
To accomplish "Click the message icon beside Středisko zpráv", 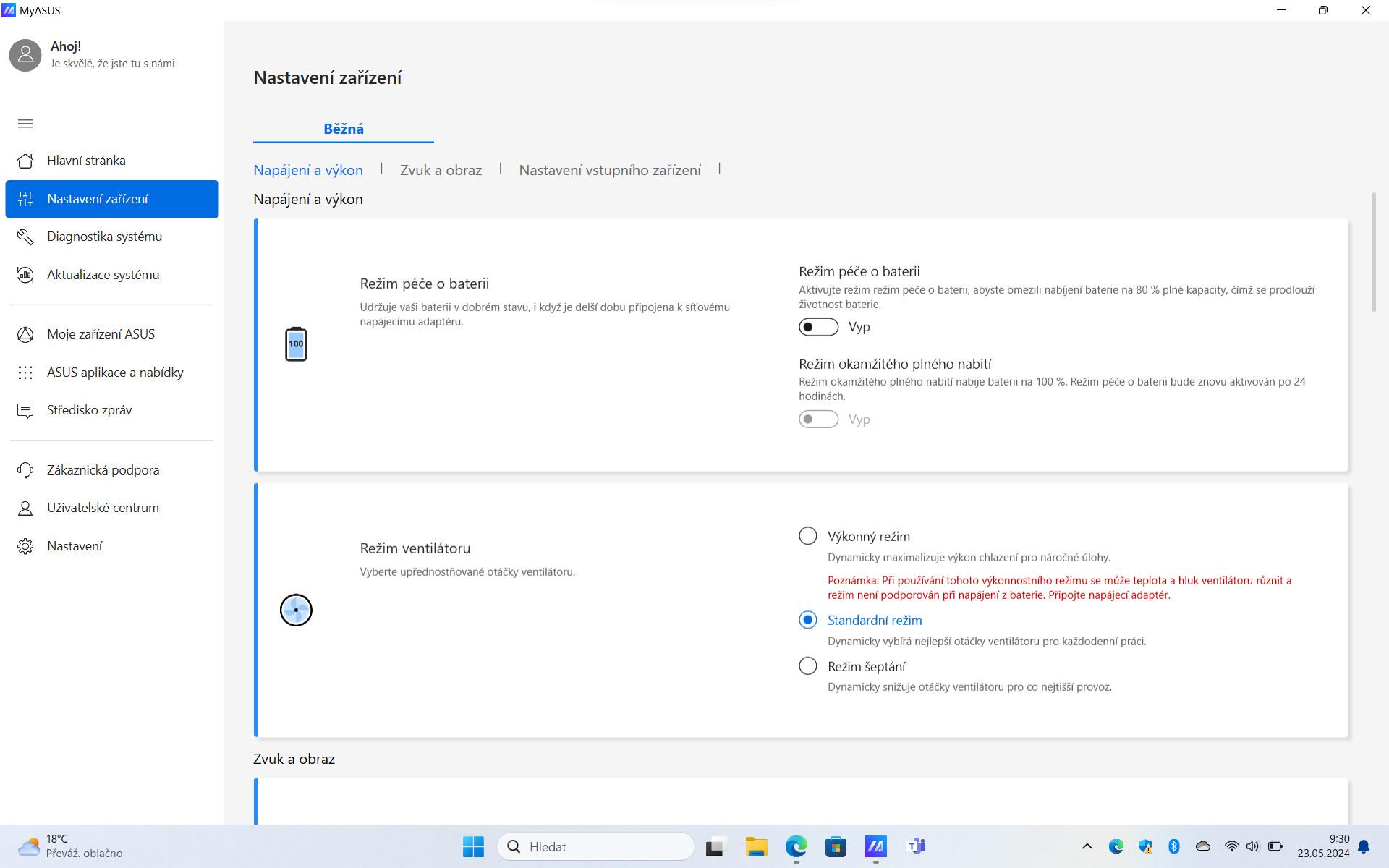I will [x=25, y=411].
